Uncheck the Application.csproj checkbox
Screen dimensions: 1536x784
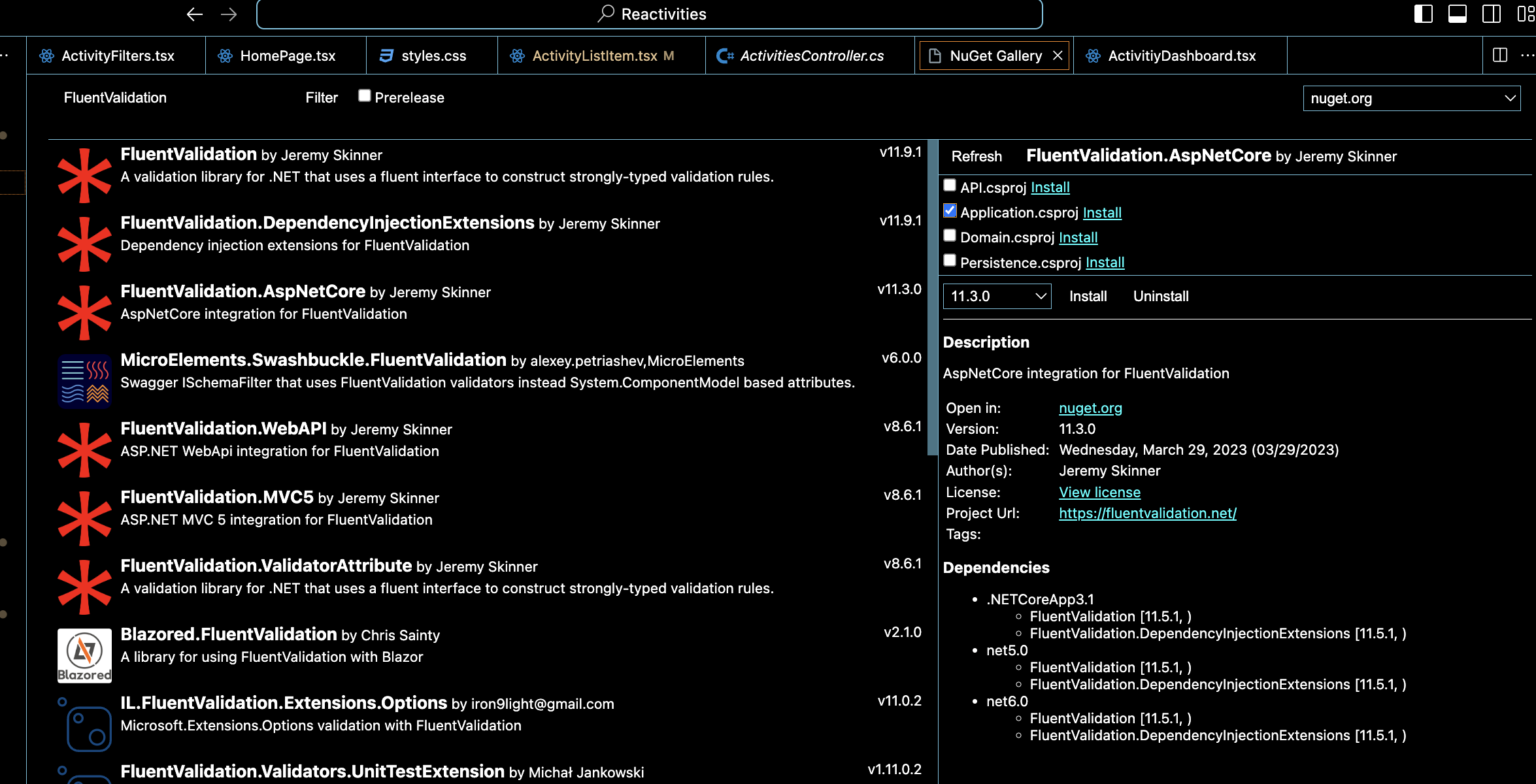click(x=950, y=211)
